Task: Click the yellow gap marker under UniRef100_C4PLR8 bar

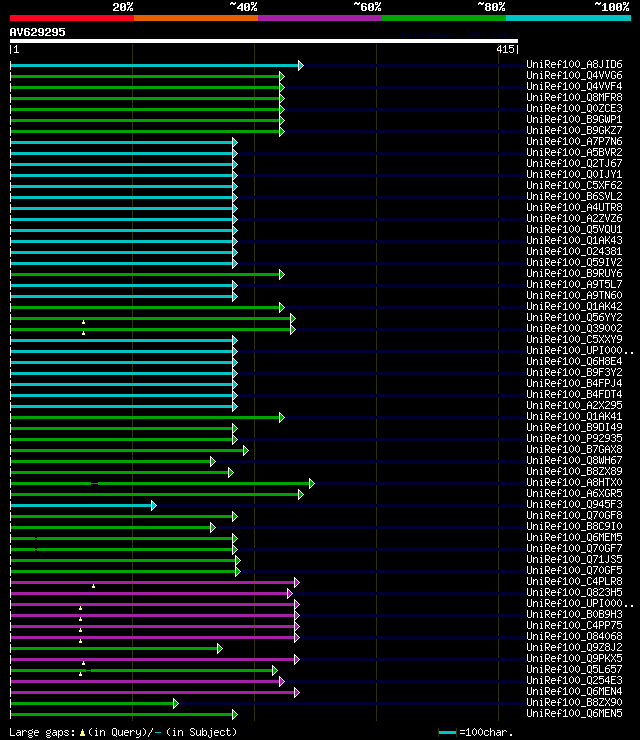Action: pos(93,586)
